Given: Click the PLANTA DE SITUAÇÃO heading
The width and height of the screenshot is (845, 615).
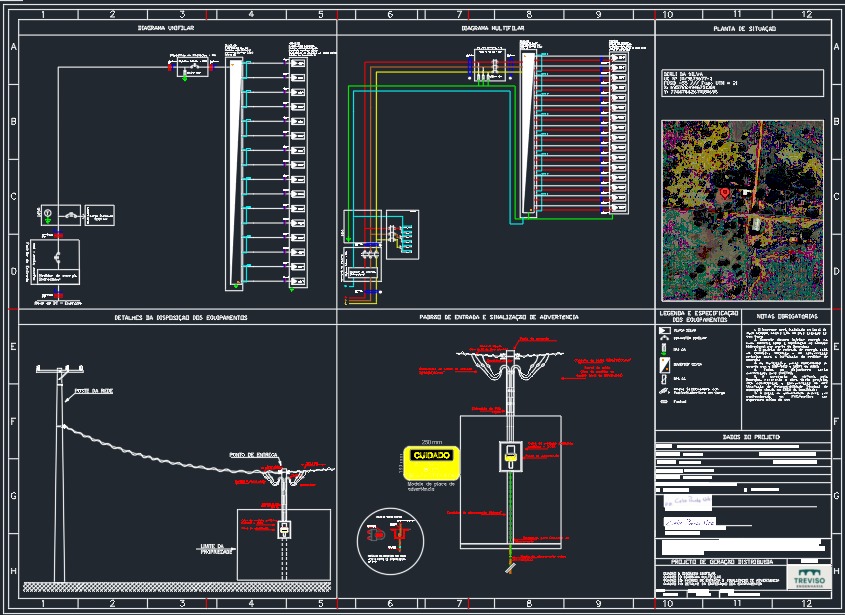Looking at the screenshot, I should [x=744, y=29].
